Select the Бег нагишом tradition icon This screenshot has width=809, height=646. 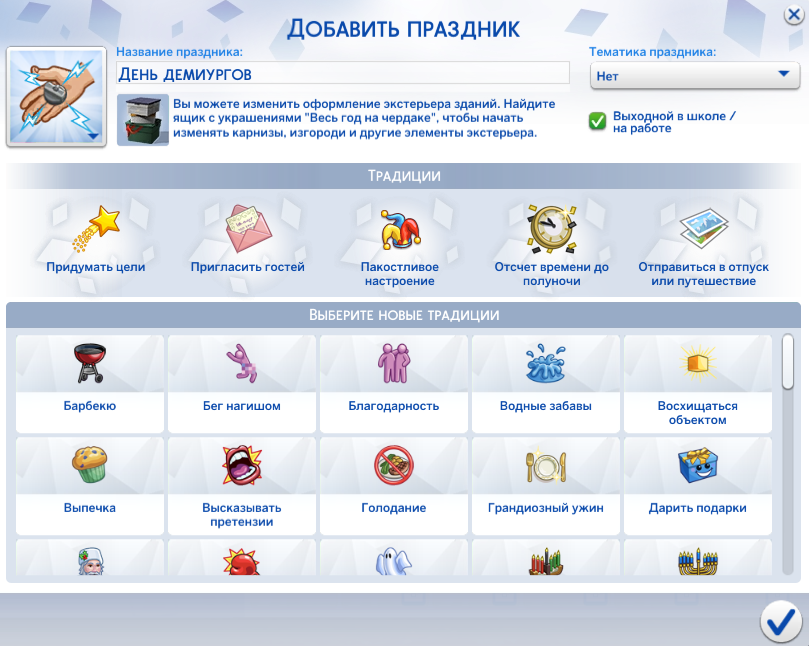pos(241,365)
